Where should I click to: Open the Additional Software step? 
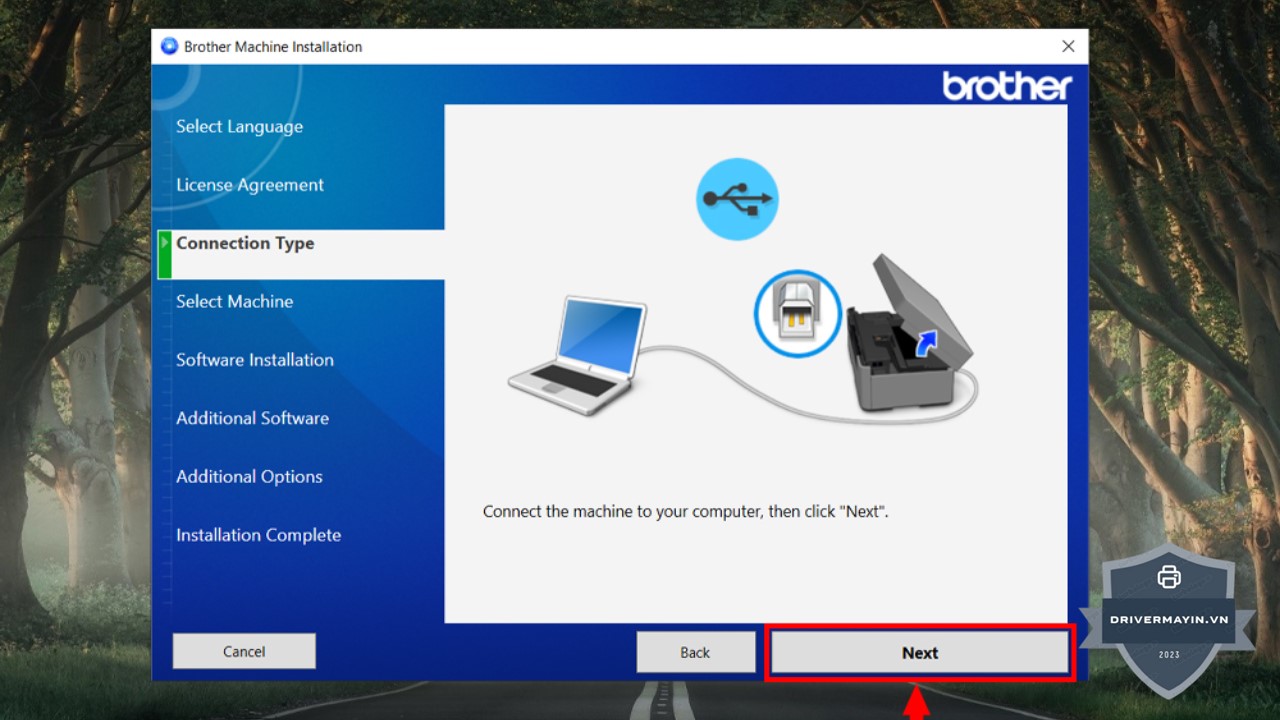252,418
